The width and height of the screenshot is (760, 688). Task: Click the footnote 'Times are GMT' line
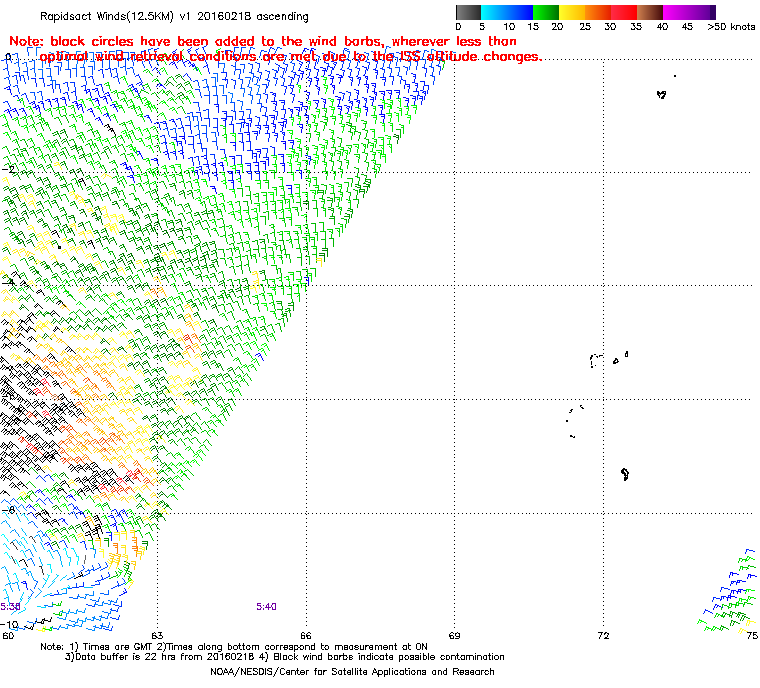(x=234, y=647)
